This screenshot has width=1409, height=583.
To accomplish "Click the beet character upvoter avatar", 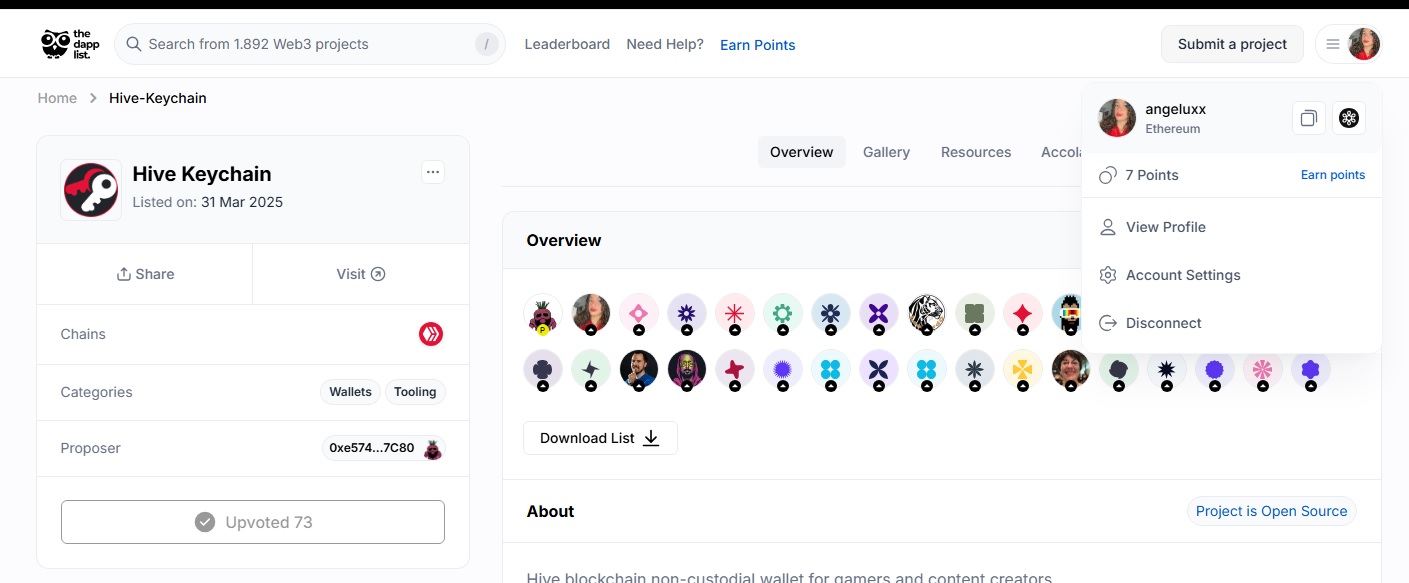I will coord(543,314).
